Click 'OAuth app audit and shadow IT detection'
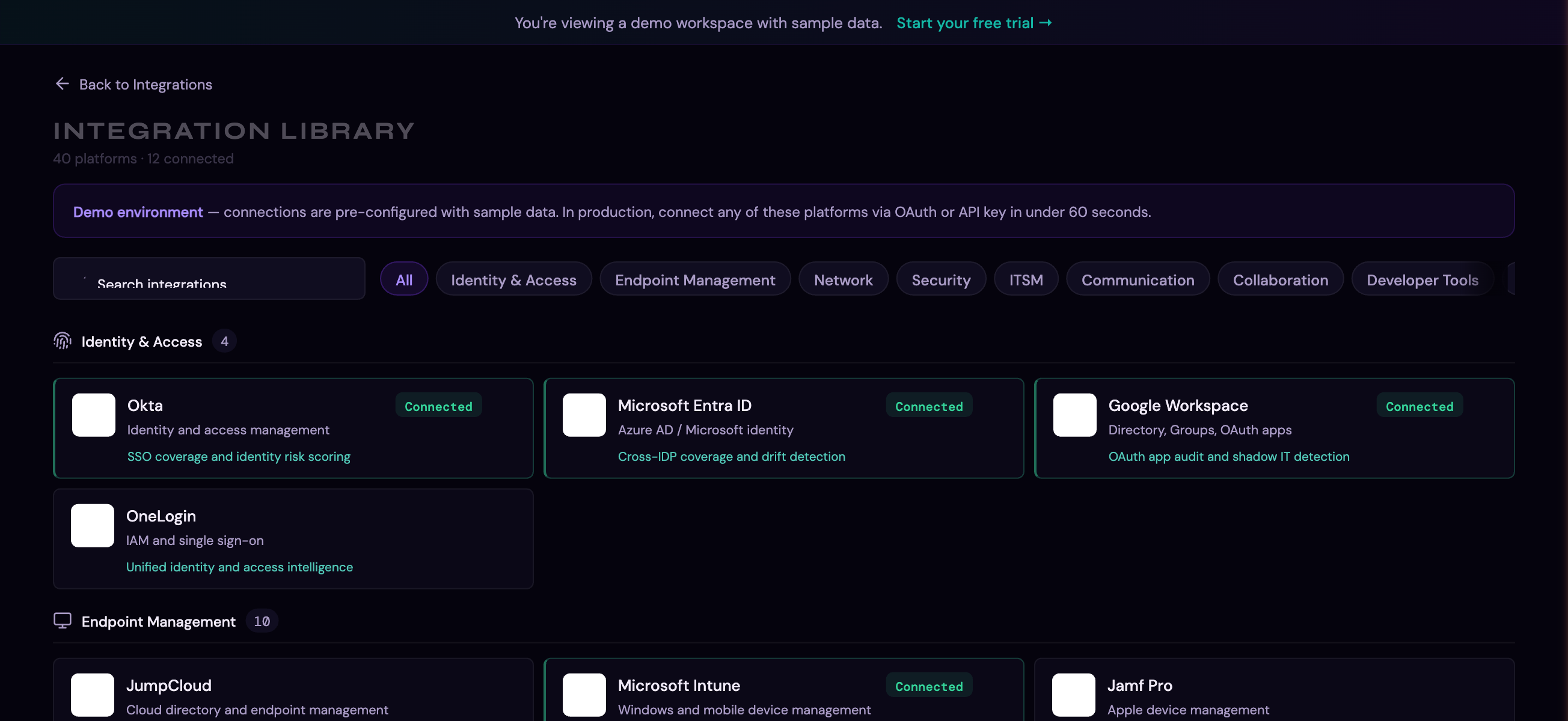 click(1228, 456)
